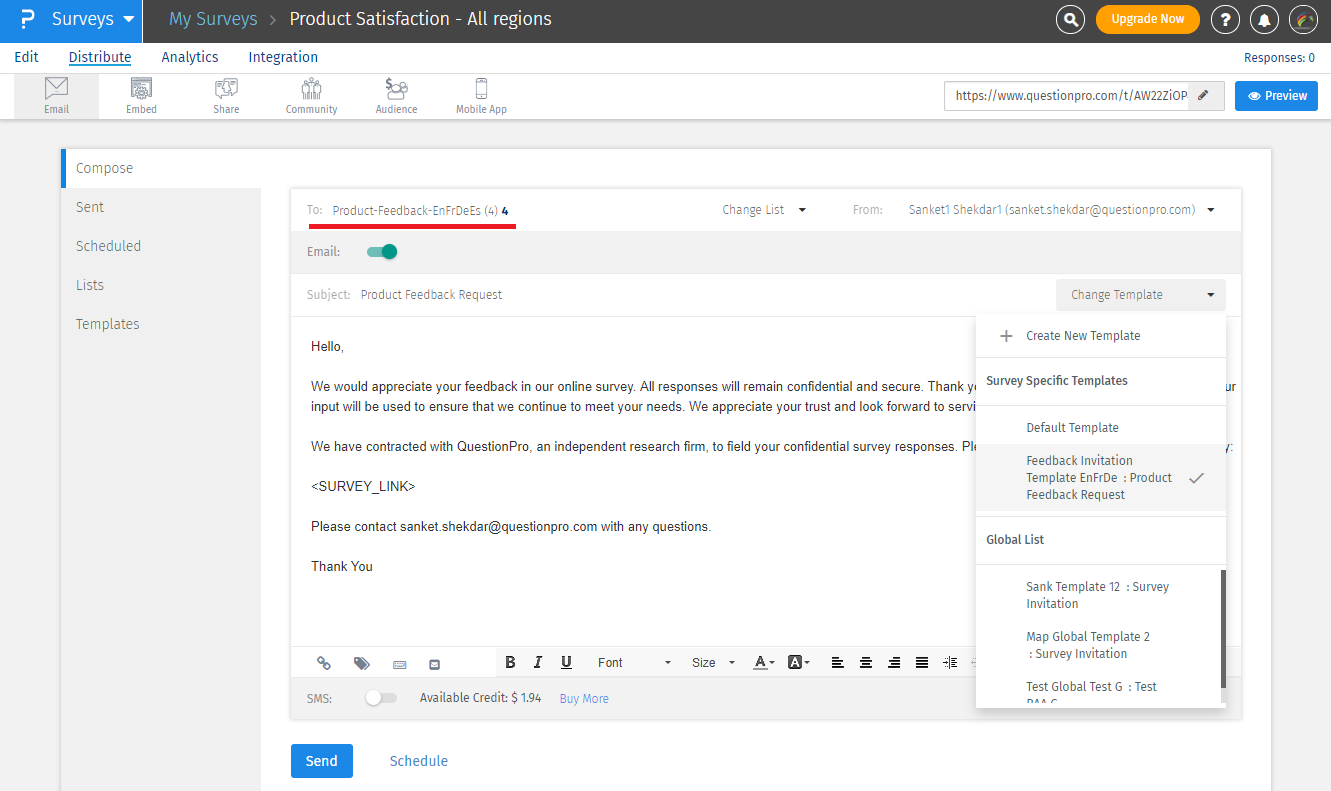Choose the Mobile App distribution icon
Screen dimensions: 1331x791
[x=481, y=96]
